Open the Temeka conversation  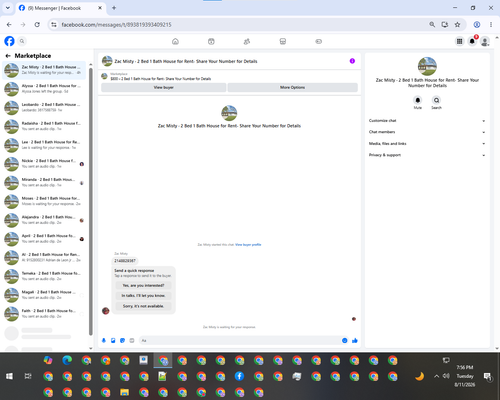point(44,276)
